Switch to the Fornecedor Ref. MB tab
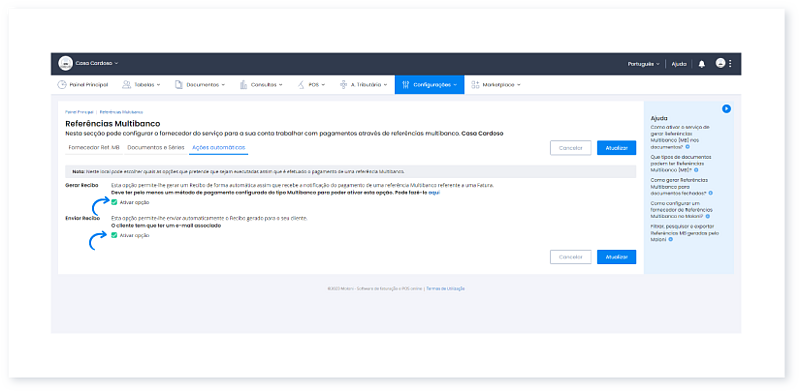800x392 pixels. (93, 148)
